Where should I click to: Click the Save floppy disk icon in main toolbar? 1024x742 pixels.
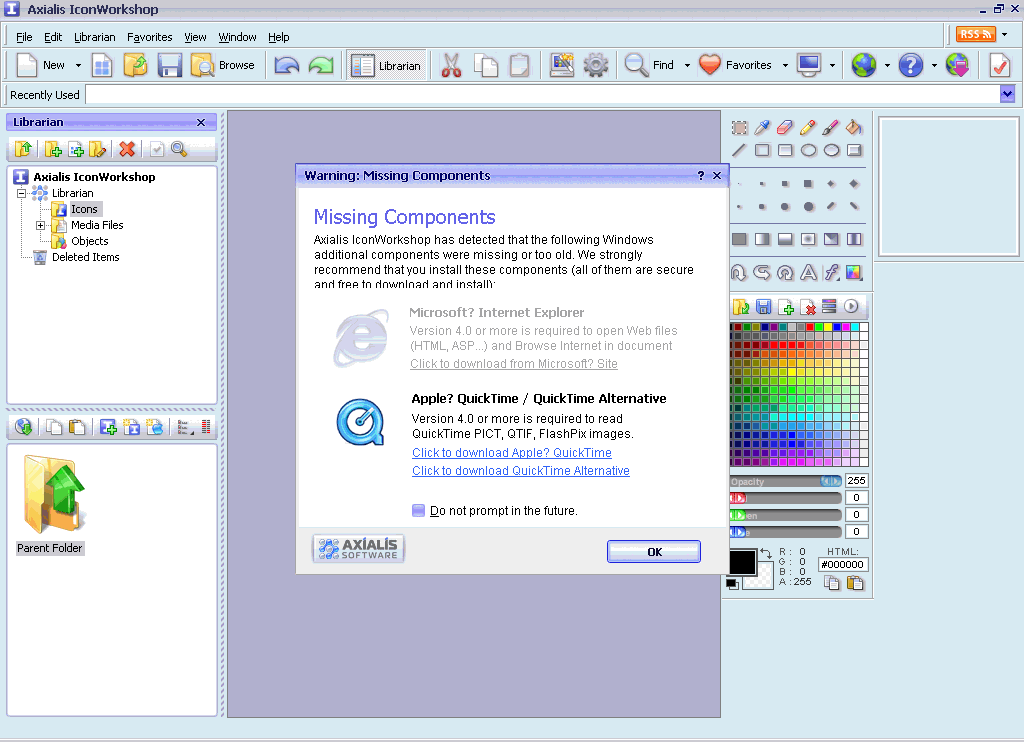[169, 65]
